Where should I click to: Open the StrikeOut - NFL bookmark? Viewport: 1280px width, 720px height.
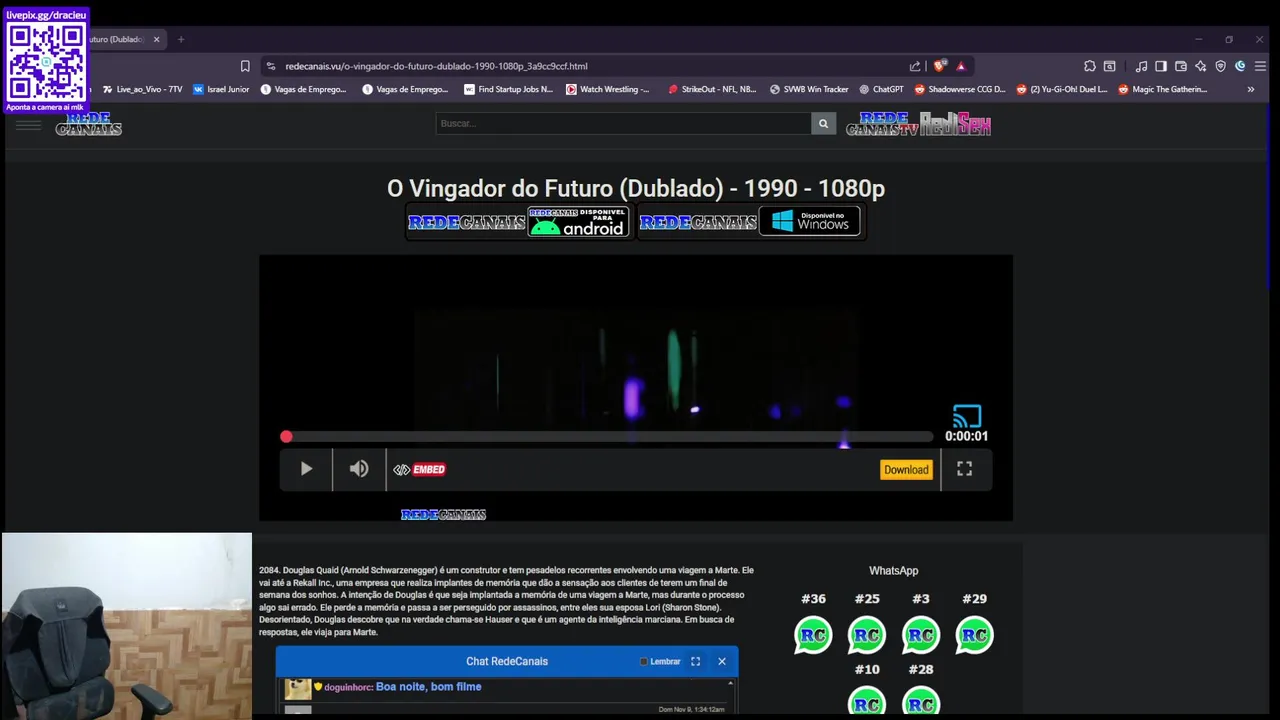point(712,89)
